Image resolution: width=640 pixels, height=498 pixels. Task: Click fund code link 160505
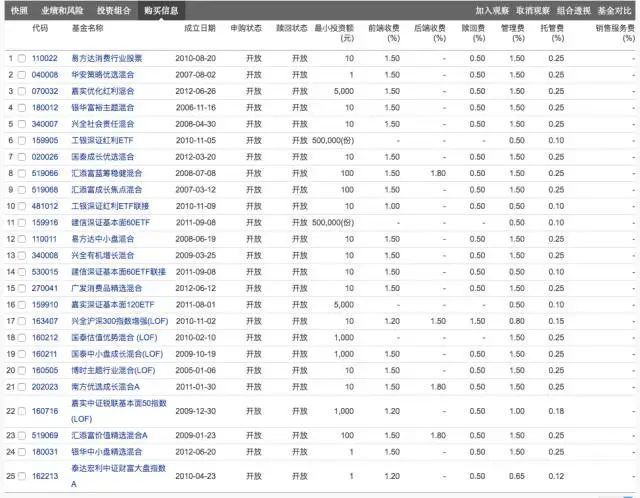(x=45, y=371)
